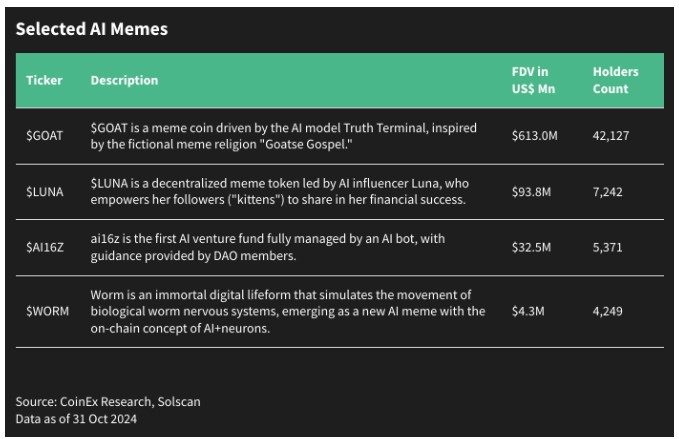Click the Selected AI Memes title
The image size is (679, 439).
(92, 29)
